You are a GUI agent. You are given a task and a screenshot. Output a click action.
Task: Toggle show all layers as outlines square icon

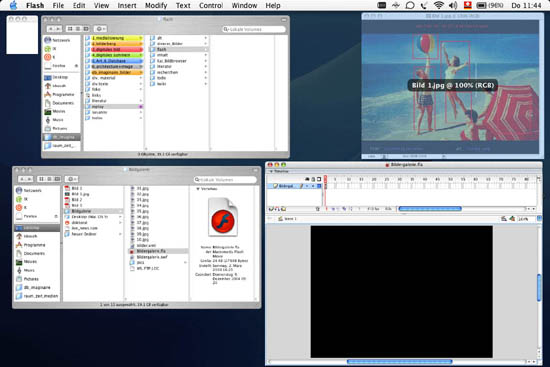click(319, 179)
